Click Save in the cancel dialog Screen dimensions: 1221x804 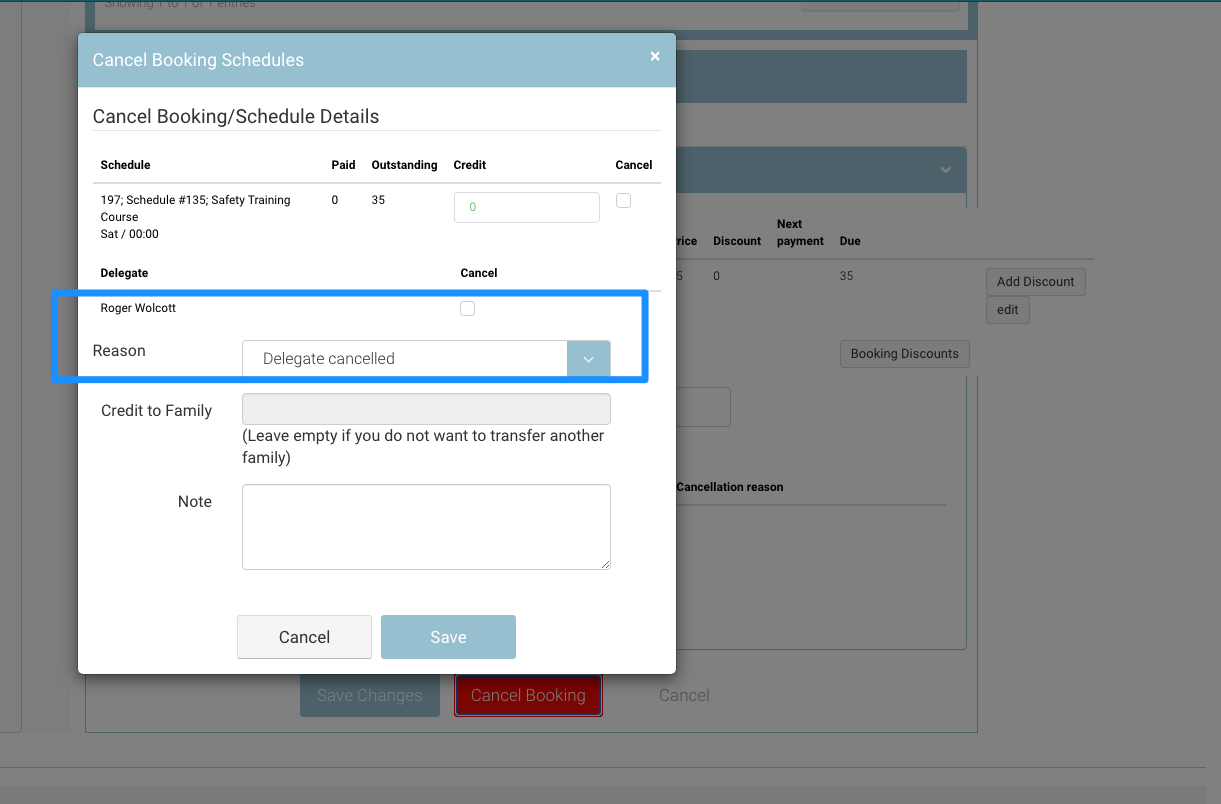(448, 637)
